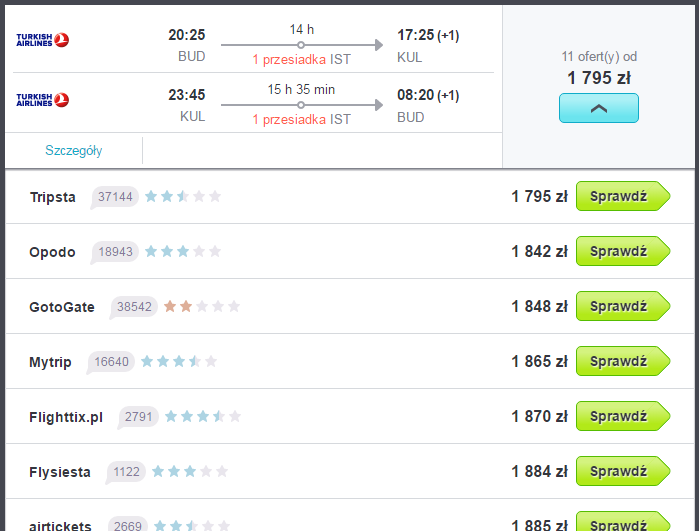Check the Flysiesta offer for 1 884 zł
Image resolution: width=699 pixels, height=531 pixels.
coord(623,471)
